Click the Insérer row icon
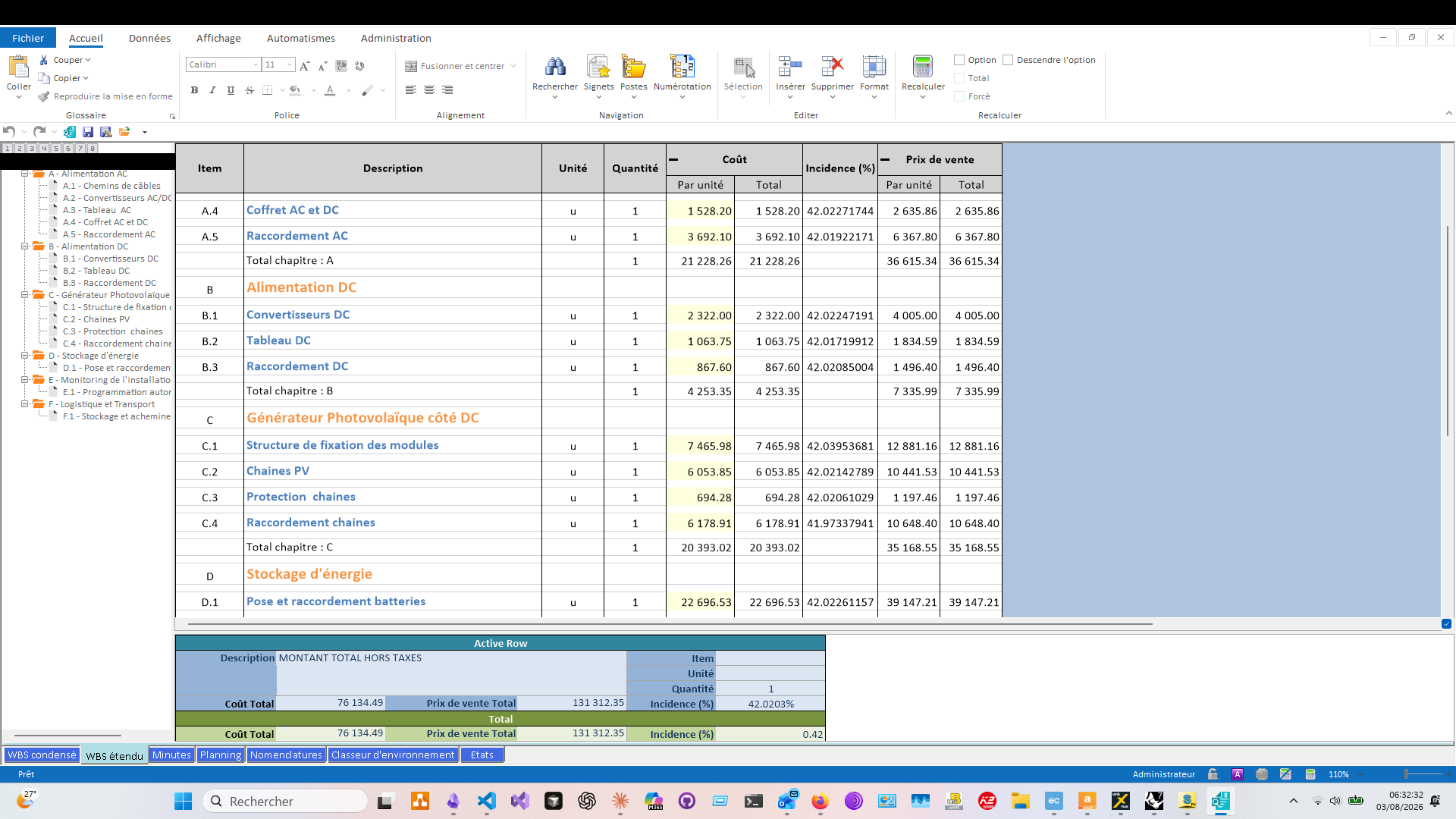Image resolution: width=1456 pixels, height=819 pixels. 790,67
